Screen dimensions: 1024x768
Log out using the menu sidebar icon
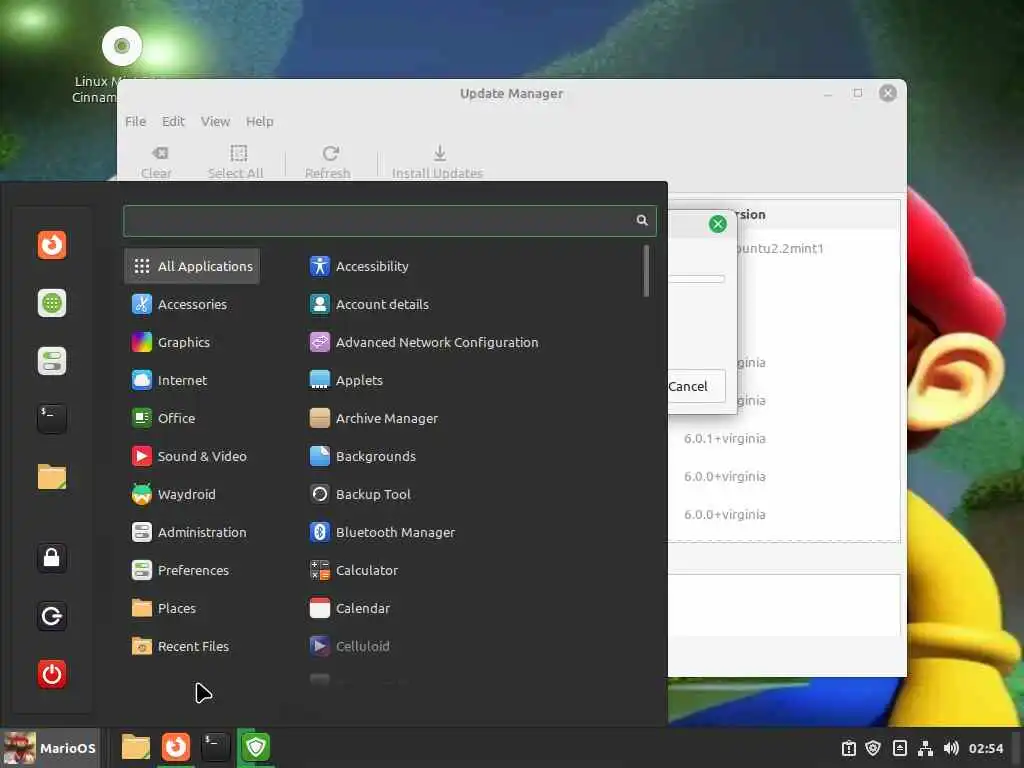52,616
